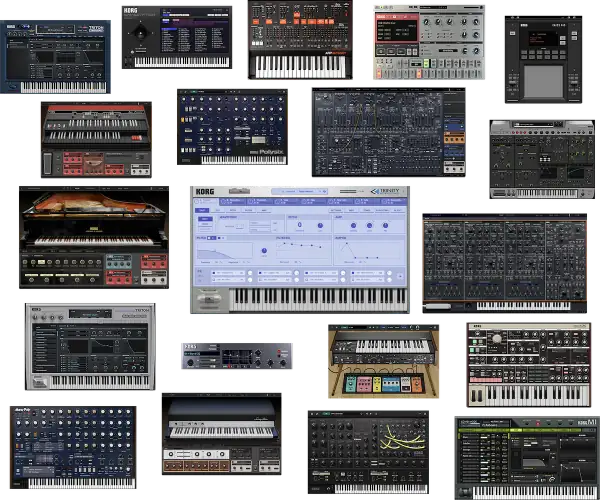Open the green M1 plugin screenshot
This screenshot has height=500, width=600.
click(x=527, y=458)
